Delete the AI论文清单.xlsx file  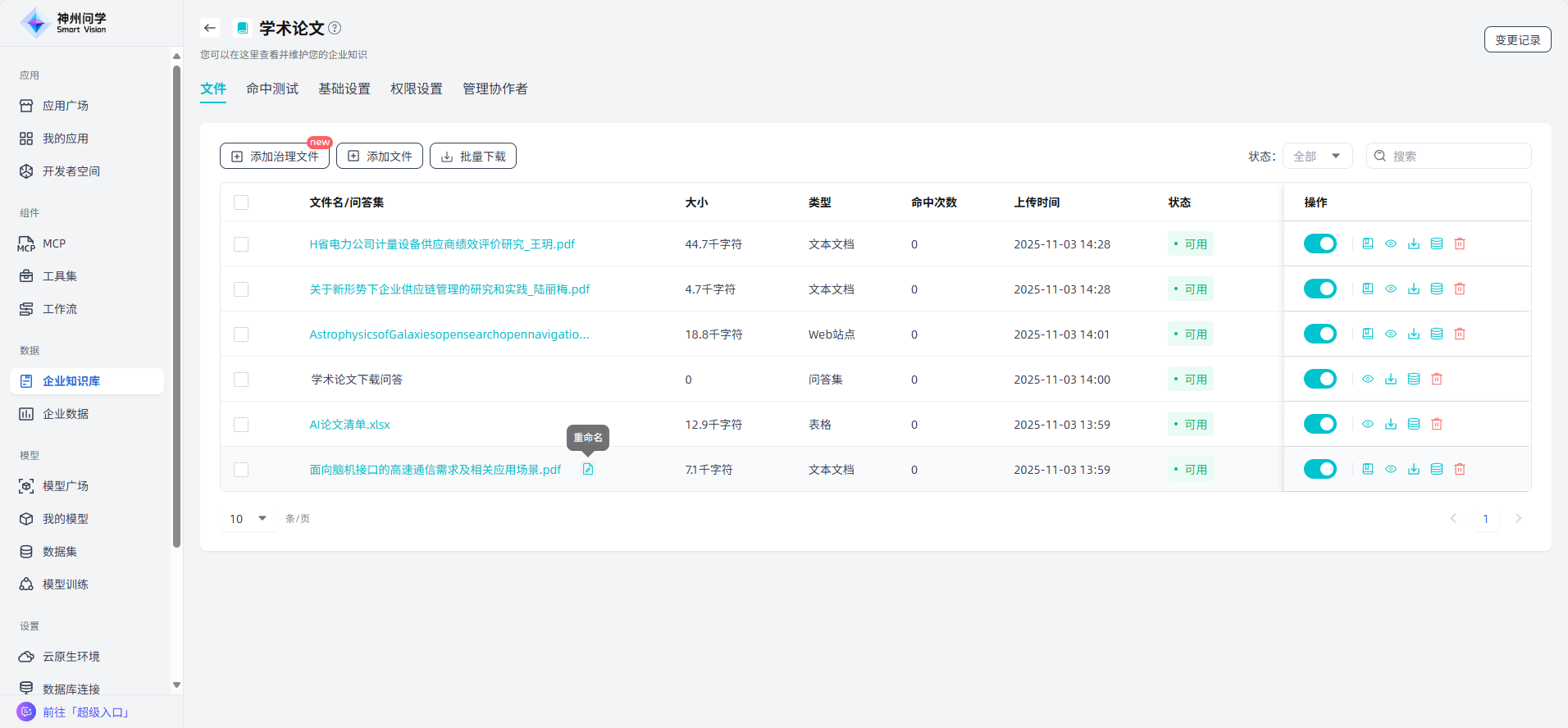pos(1437,425)
